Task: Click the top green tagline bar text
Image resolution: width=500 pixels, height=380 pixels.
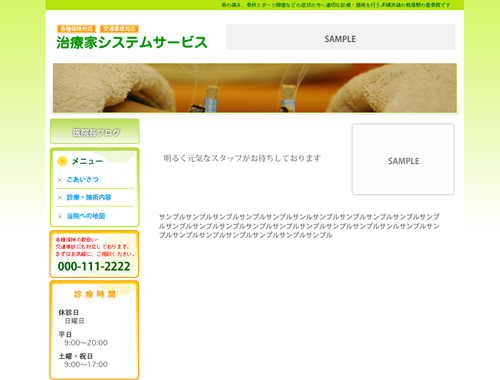Action: click(x=336, y=5)
